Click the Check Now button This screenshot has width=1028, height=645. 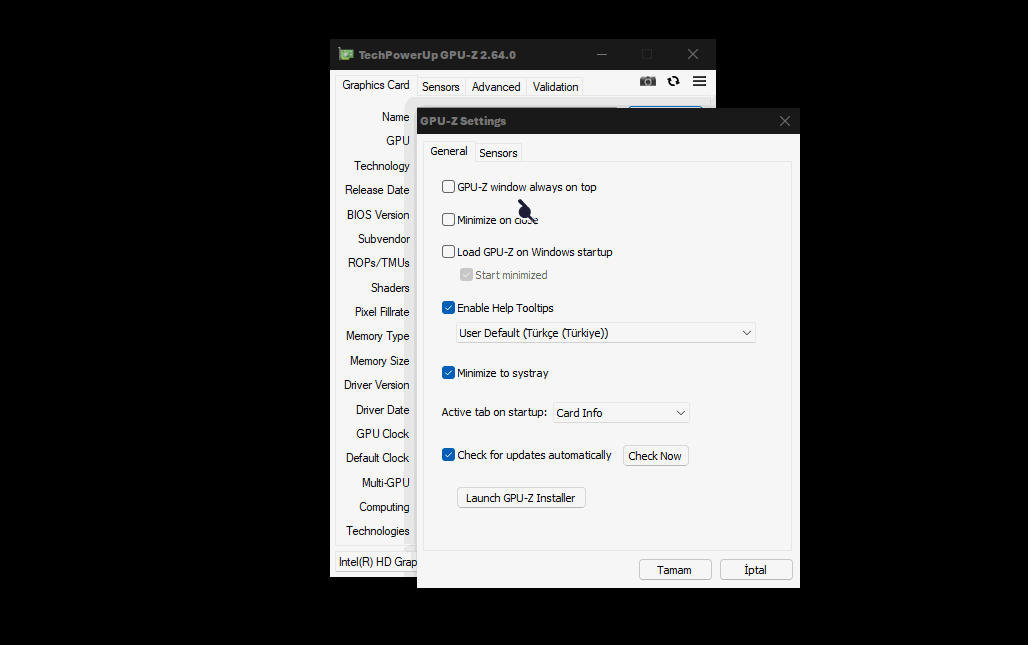tap(655, 456)
